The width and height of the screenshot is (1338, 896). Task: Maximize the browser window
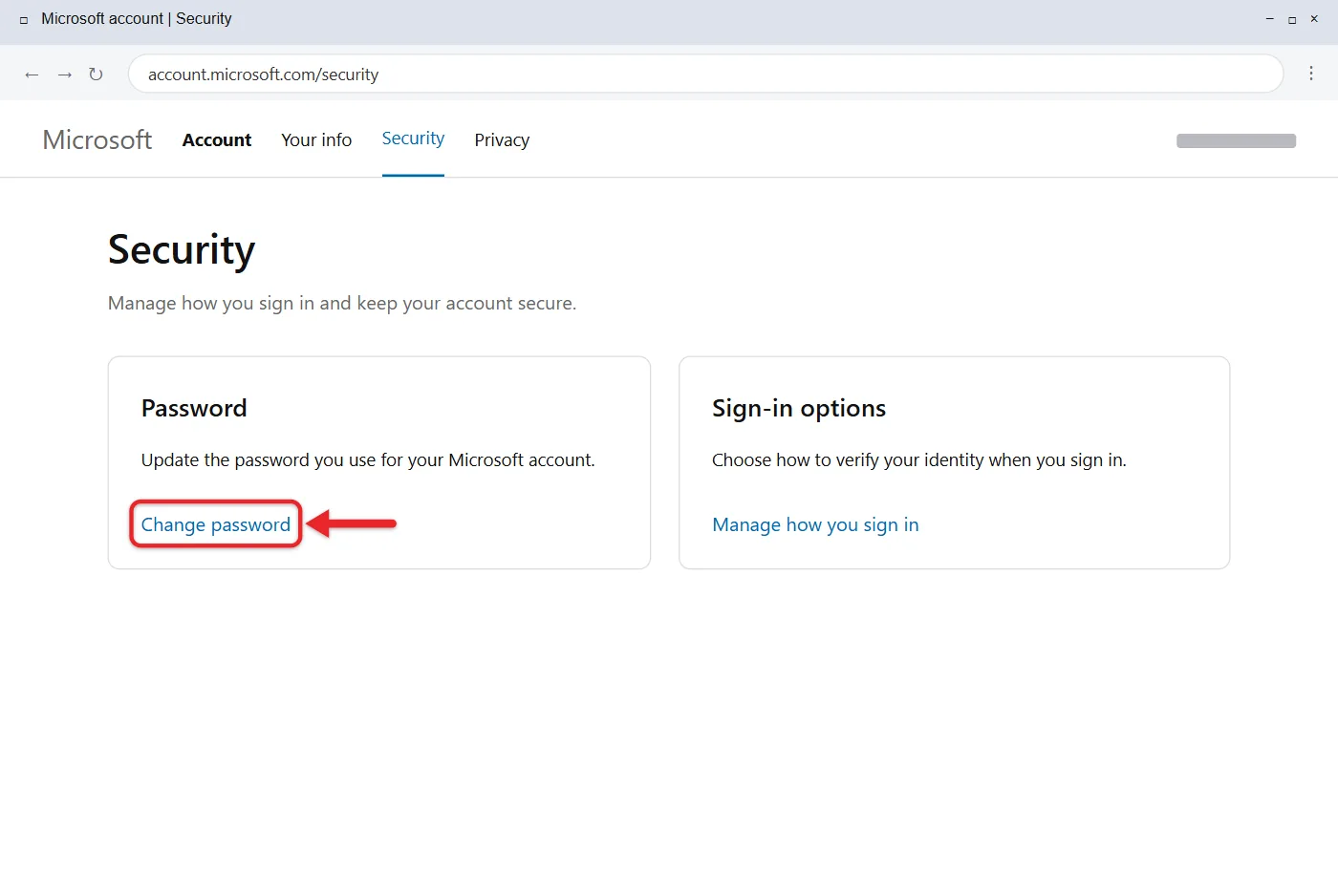pos(1292,19)
